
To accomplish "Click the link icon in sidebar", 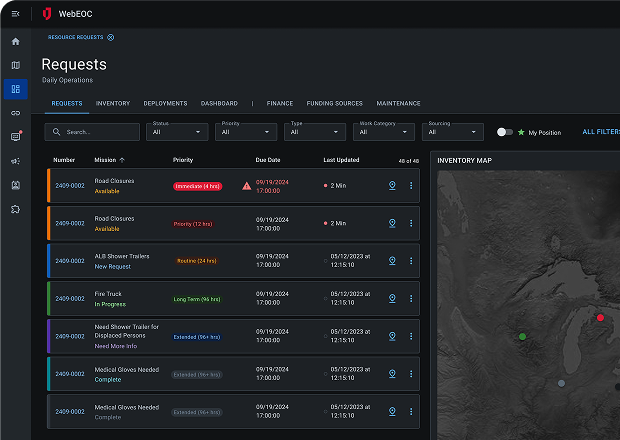I will pyautogui.click(x=15, y=113).
